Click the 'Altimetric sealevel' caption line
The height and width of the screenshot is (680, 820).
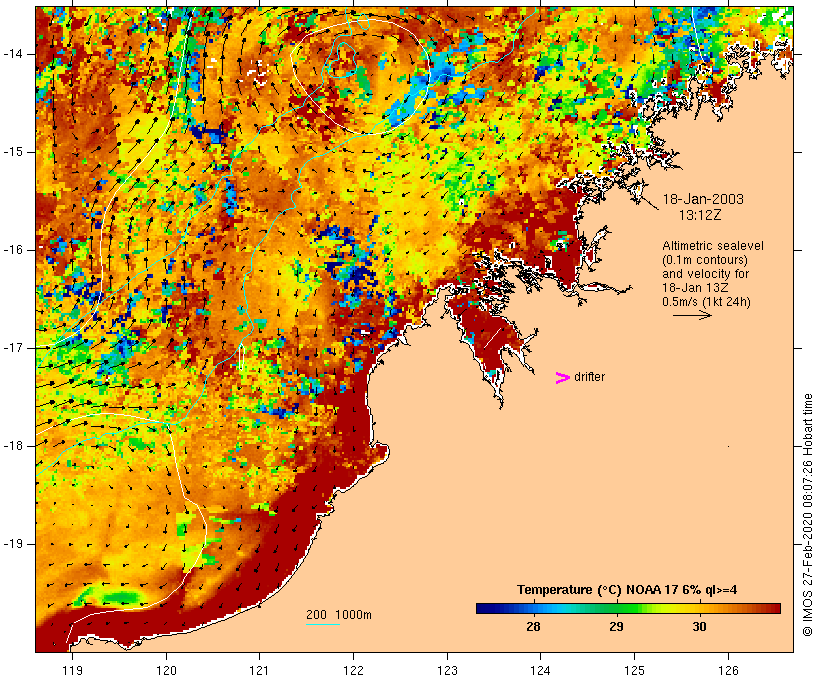tap(713, 246)
